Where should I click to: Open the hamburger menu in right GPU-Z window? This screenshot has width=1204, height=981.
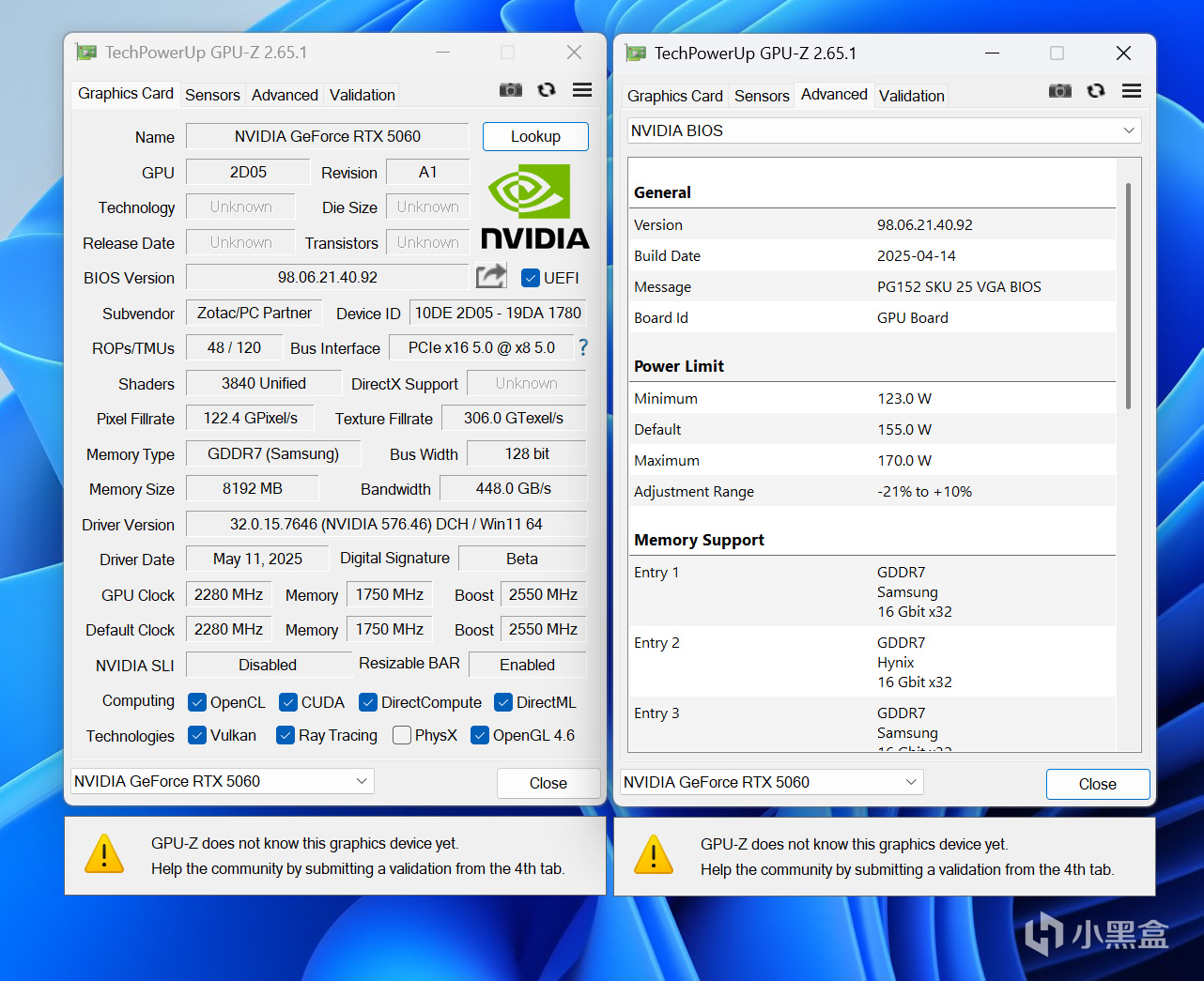point(1132,90)
